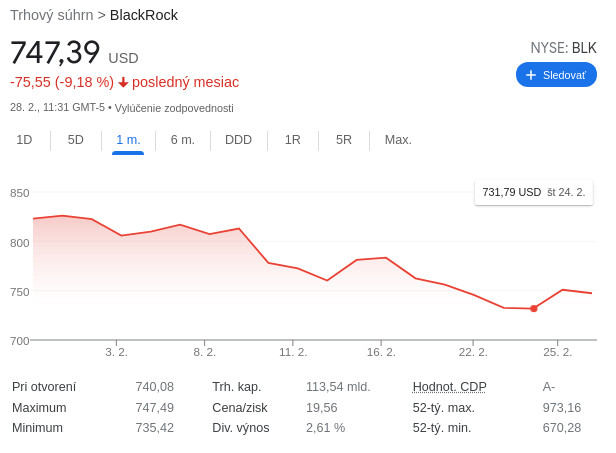Show the 5R chart range
Viewport: 616px width, 453px height.
coord(344,140)
